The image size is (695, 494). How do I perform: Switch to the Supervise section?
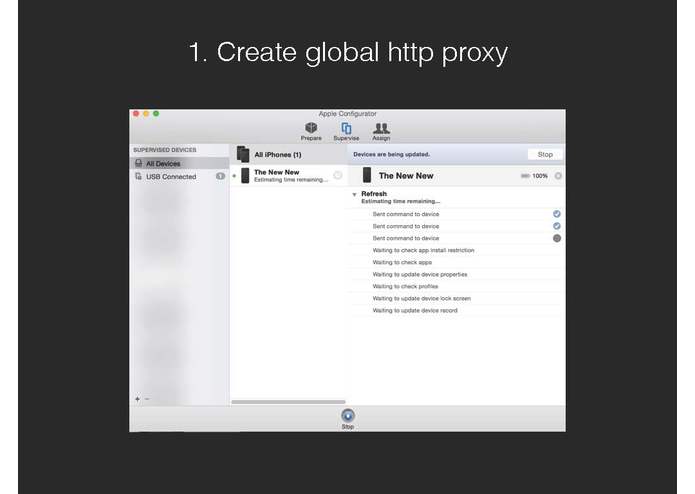(346, 132)
